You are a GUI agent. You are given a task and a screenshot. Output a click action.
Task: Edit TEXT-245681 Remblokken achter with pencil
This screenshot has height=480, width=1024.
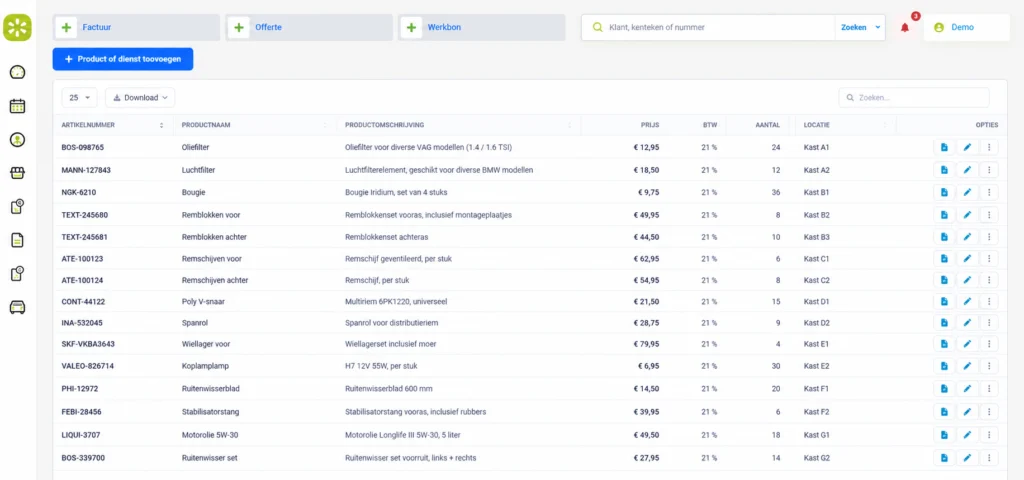pos(967,236)
